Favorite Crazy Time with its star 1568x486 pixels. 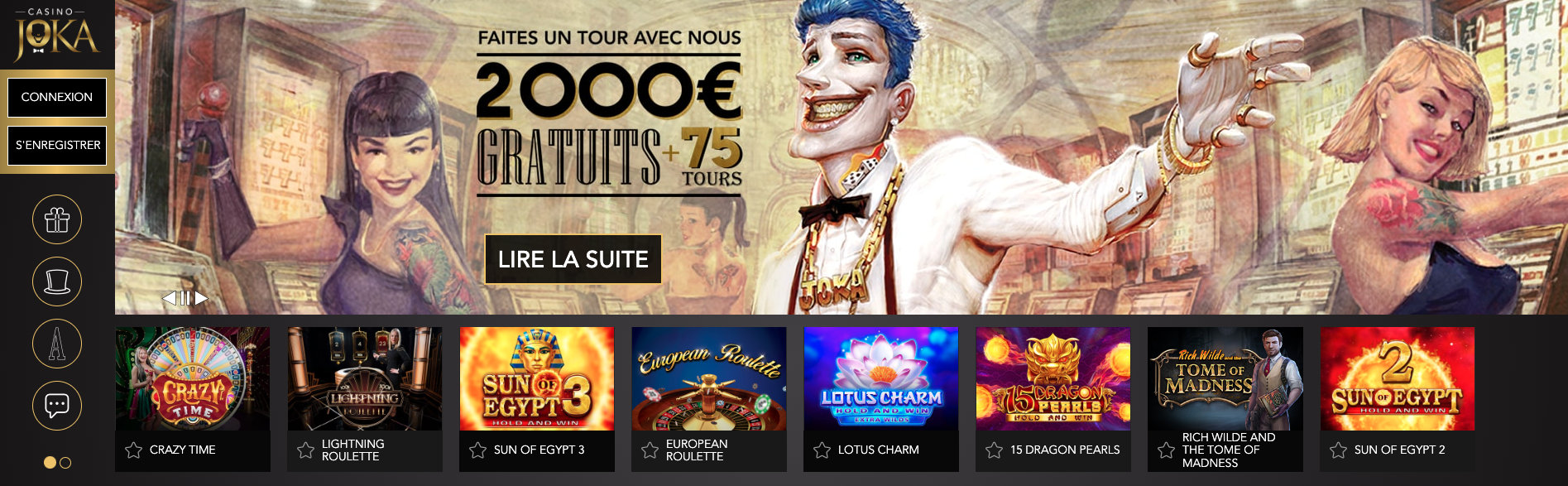point(133,450)
